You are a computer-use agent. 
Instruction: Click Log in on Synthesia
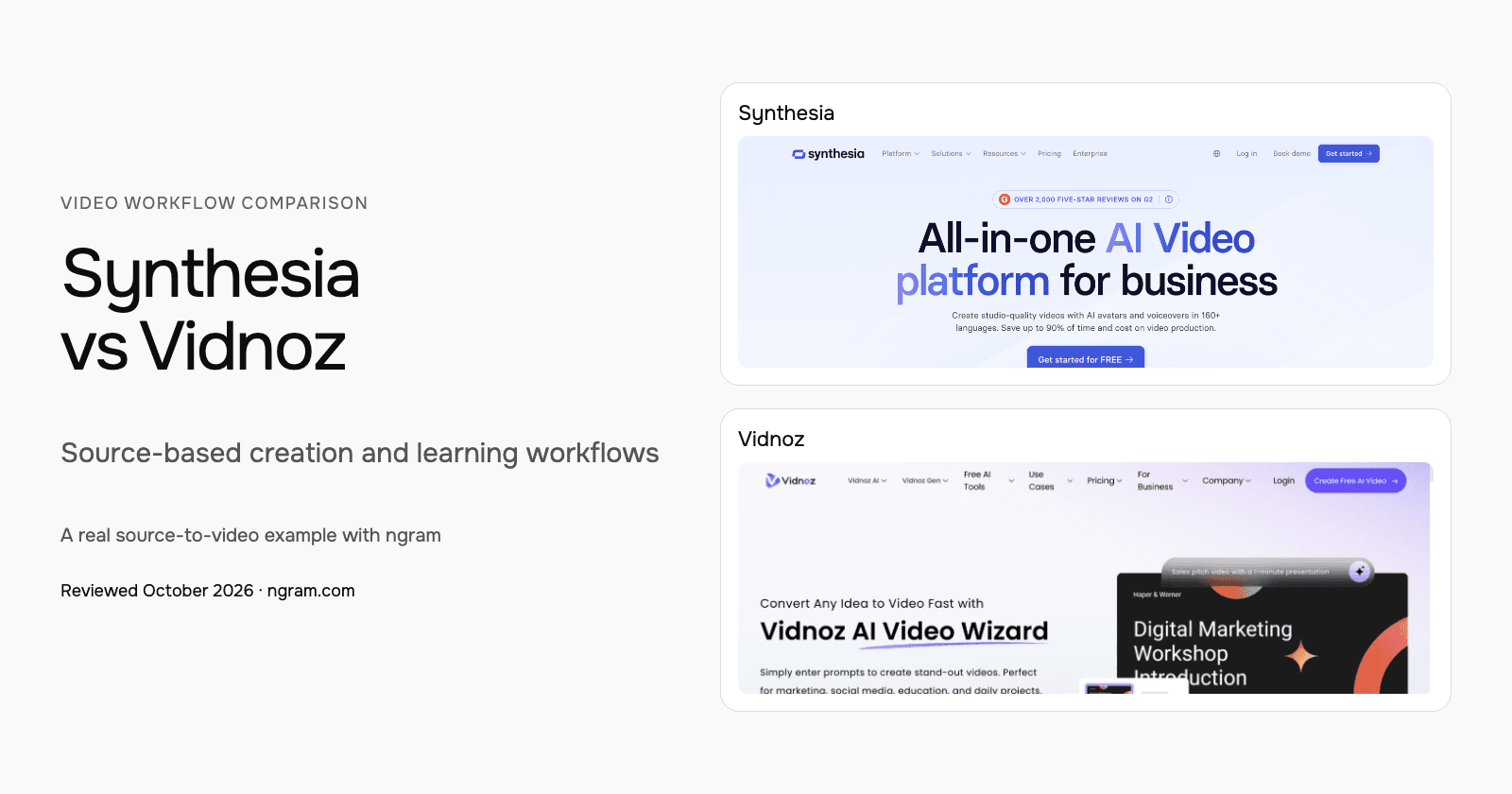click(1246, 154)
